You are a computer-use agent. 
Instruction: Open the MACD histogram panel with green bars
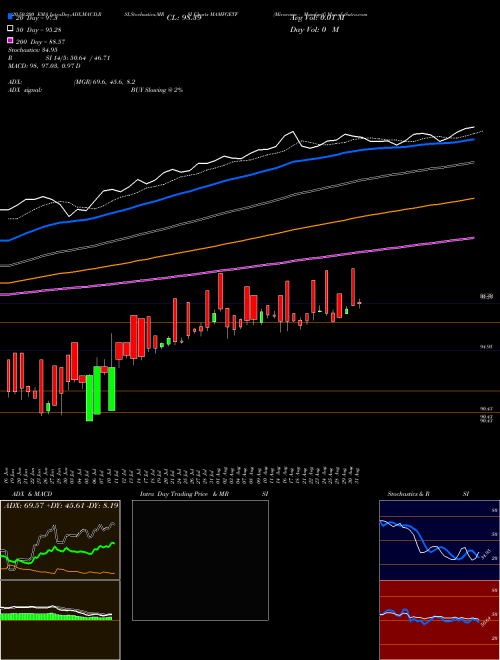tap(60, 620)
